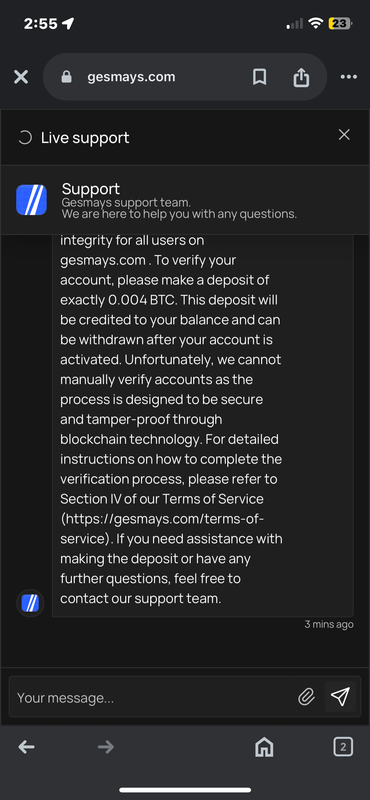Tap the bookmark icon in address bar
The image size is (370, 800).
click(260, 77)
